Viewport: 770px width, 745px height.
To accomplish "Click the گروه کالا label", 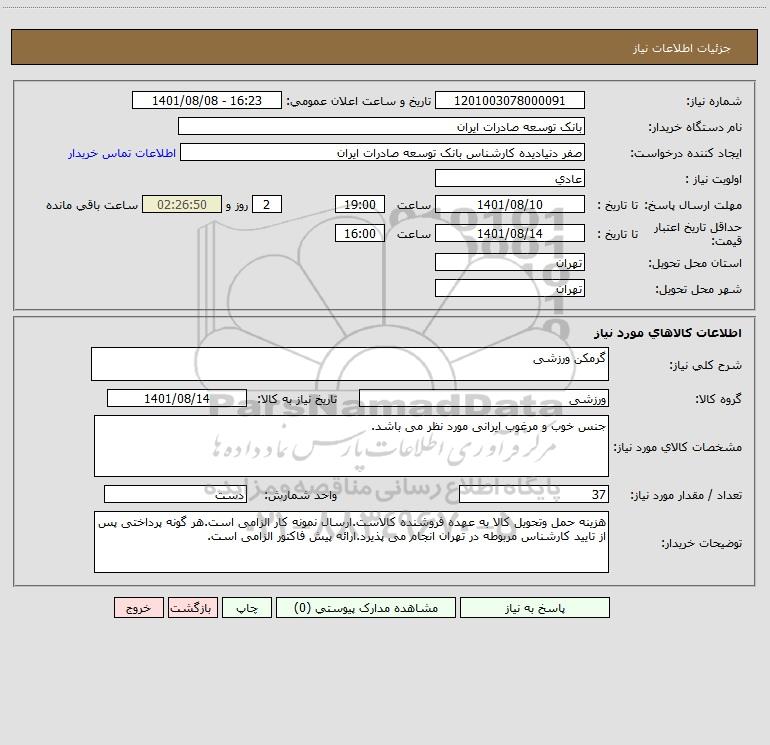I will coord(718,399).
